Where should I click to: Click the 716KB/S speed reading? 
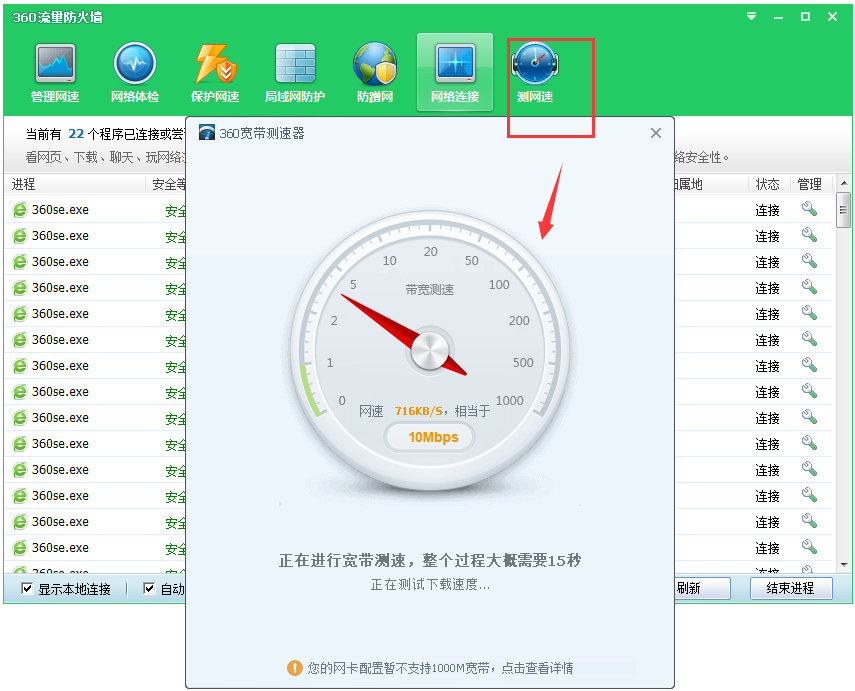point(419,411)
